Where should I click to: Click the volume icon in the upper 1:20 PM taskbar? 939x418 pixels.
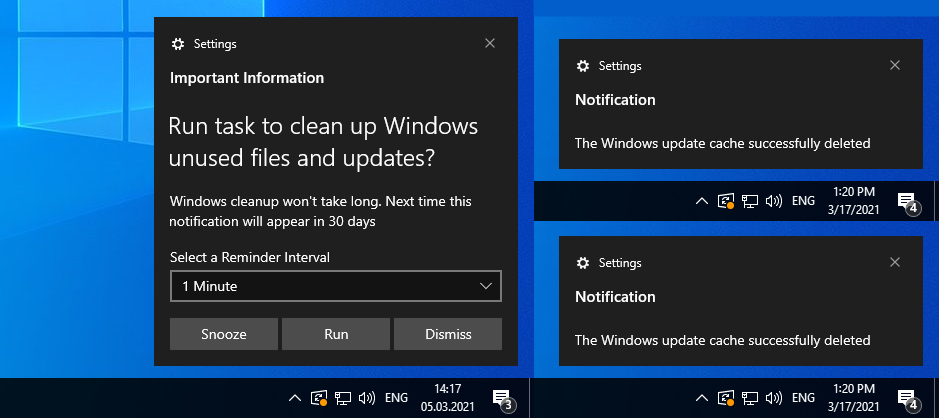pyautogui.click(x=774, y=201)
